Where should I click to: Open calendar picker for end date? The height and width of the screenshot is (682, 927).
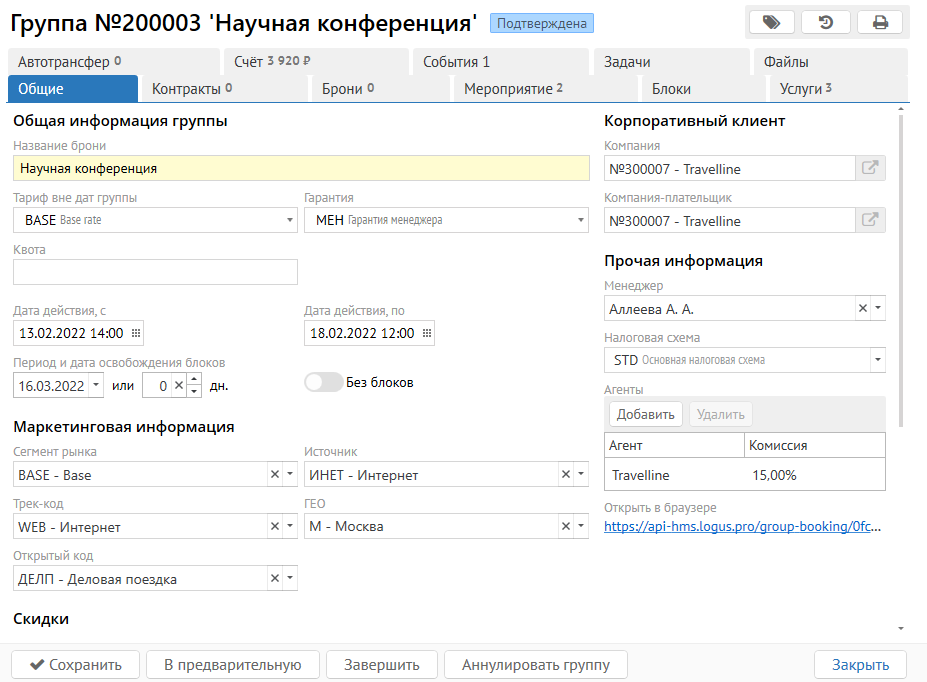pos(427,333)
